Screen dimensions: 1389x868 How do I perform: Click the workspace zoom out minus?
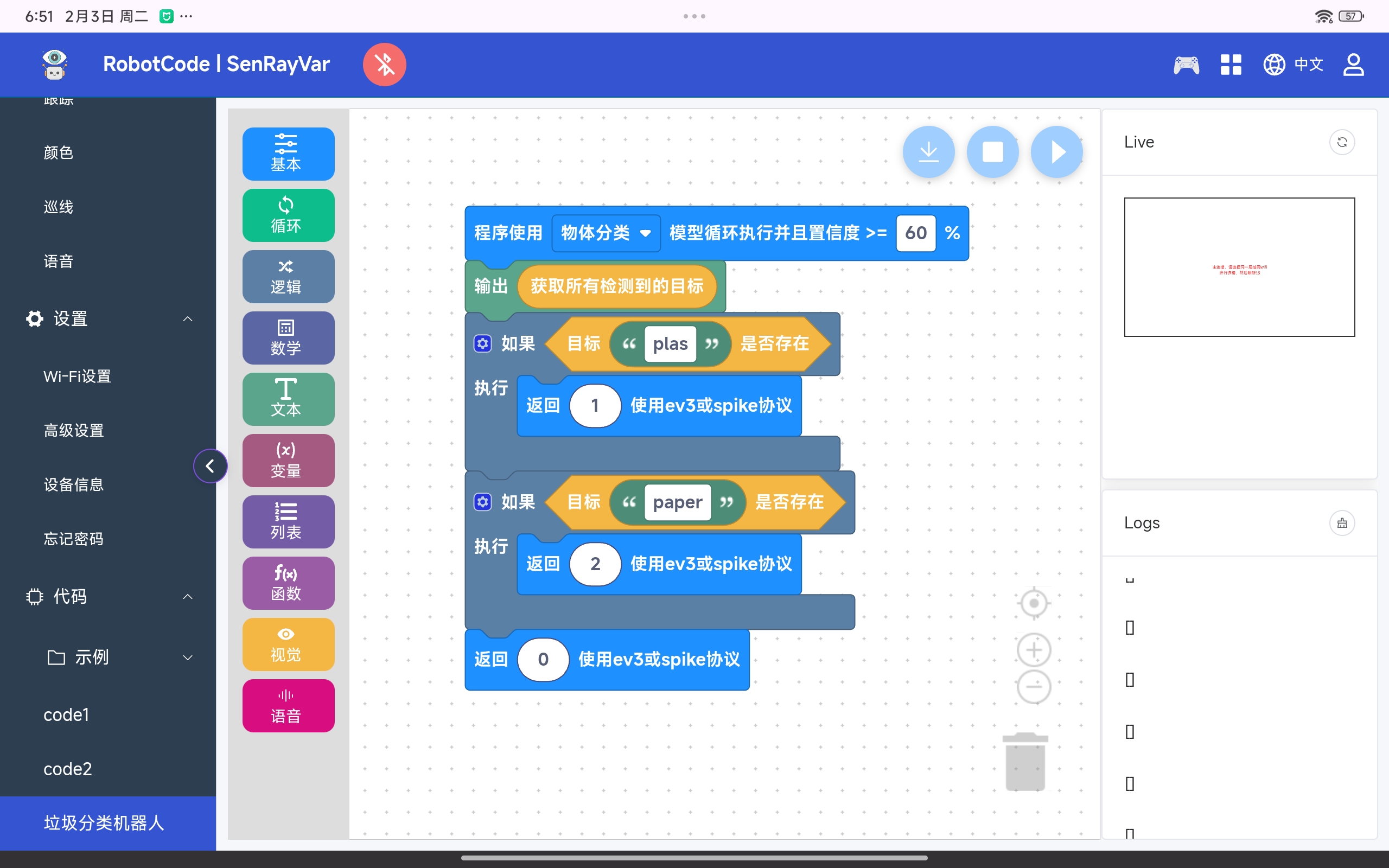1033,687
